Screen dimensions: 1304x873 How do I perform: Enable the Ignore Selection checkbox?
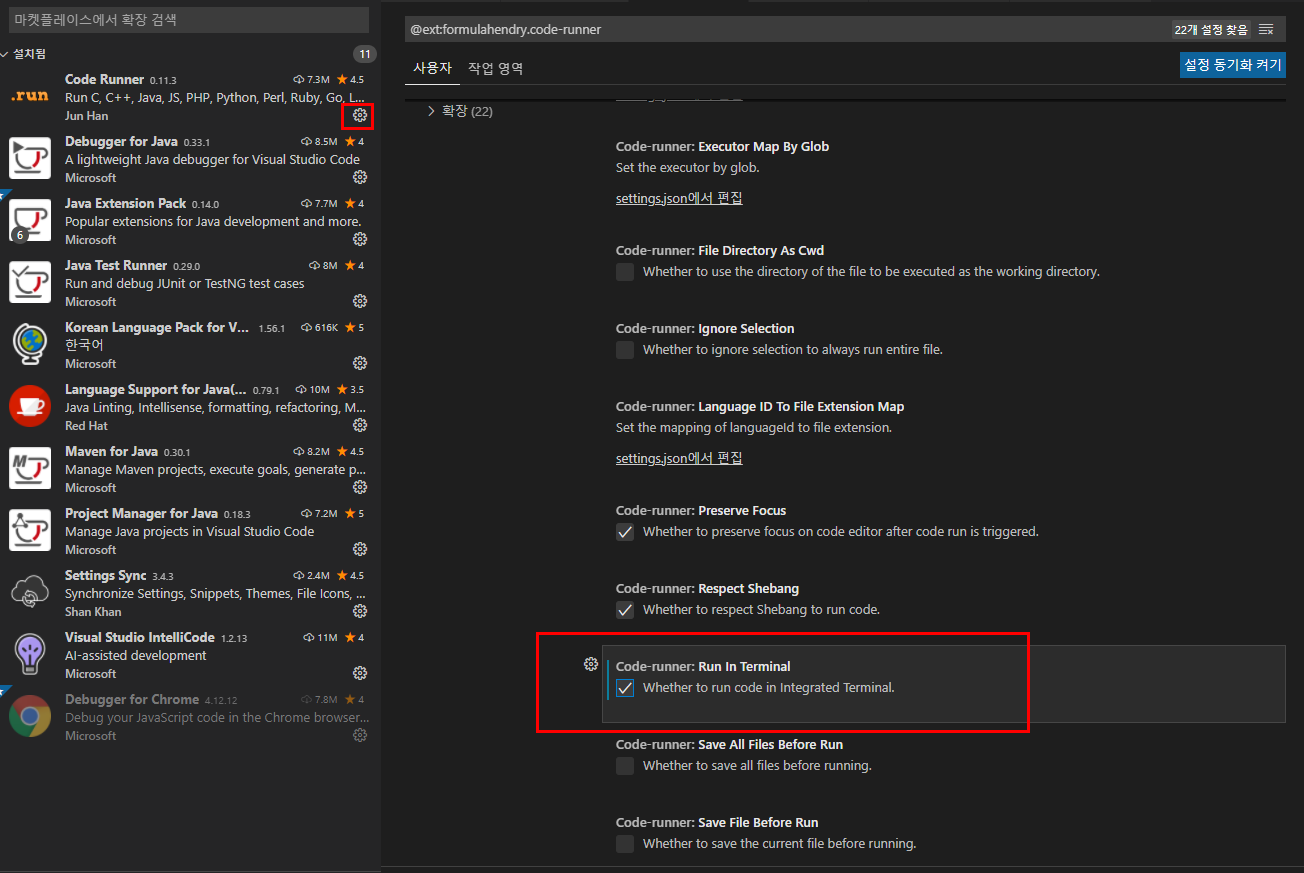point(625,350)
